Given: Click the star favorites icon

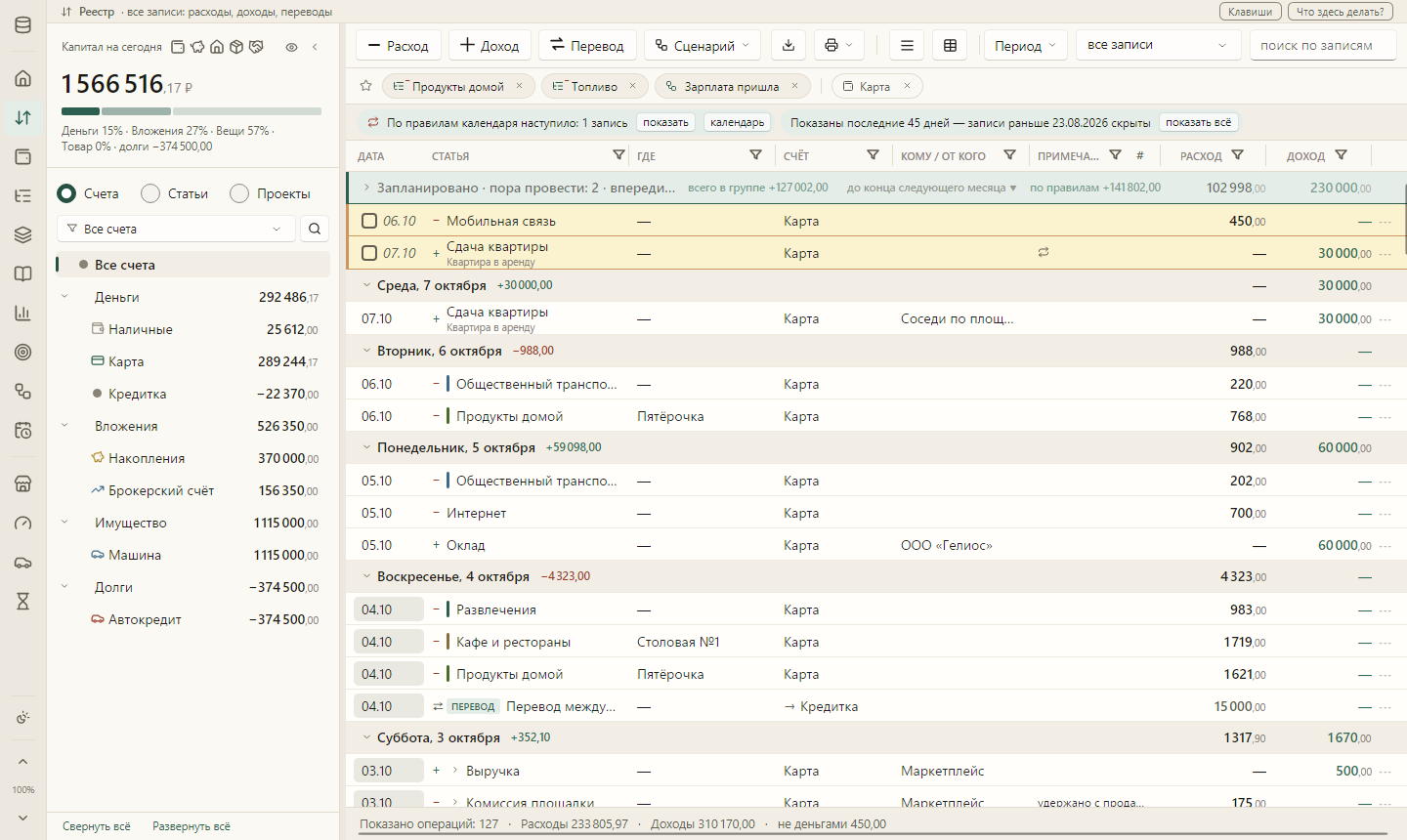Looking at the screenshot, I should tap(365, 86).
